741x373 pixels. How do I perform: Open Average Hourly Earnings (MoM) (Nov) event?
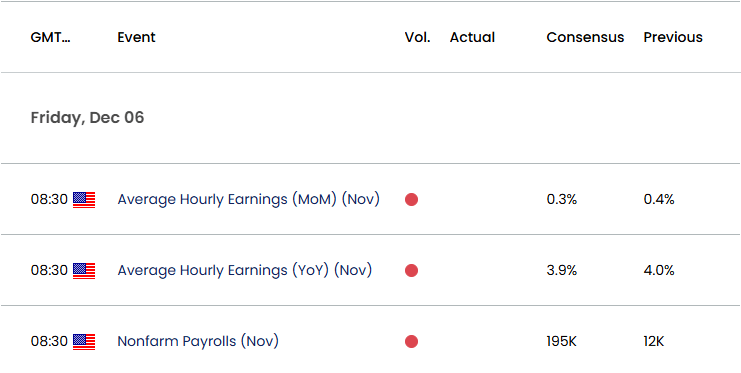[x=249, y=200]
